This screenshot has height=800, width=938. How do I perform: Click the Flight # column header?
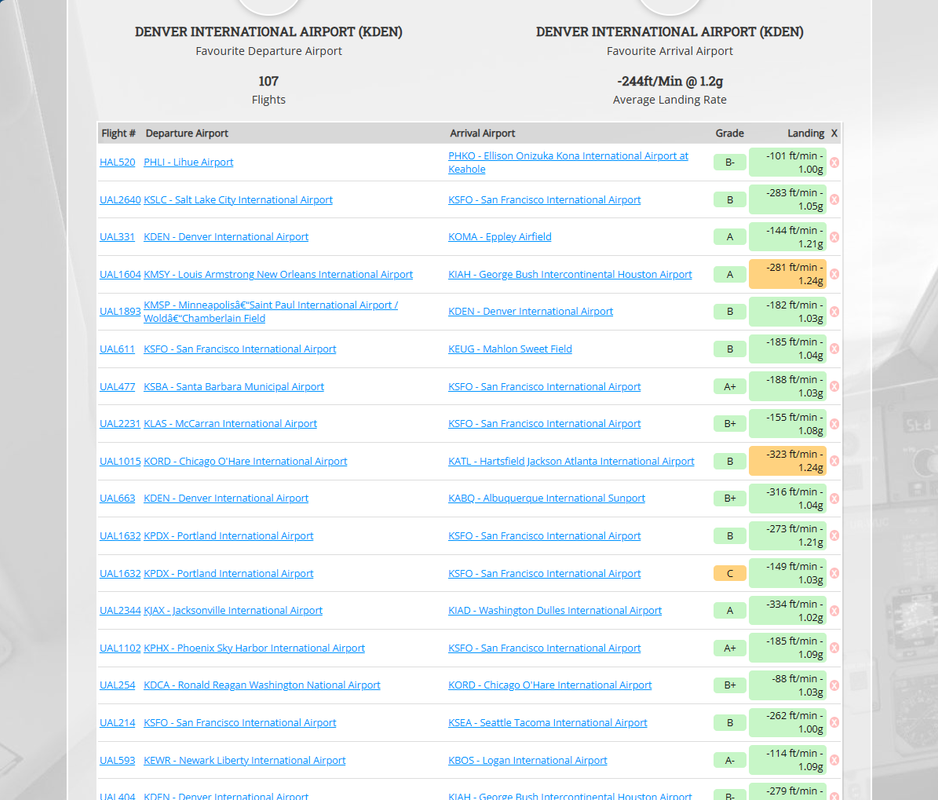[x=118, y=133]
